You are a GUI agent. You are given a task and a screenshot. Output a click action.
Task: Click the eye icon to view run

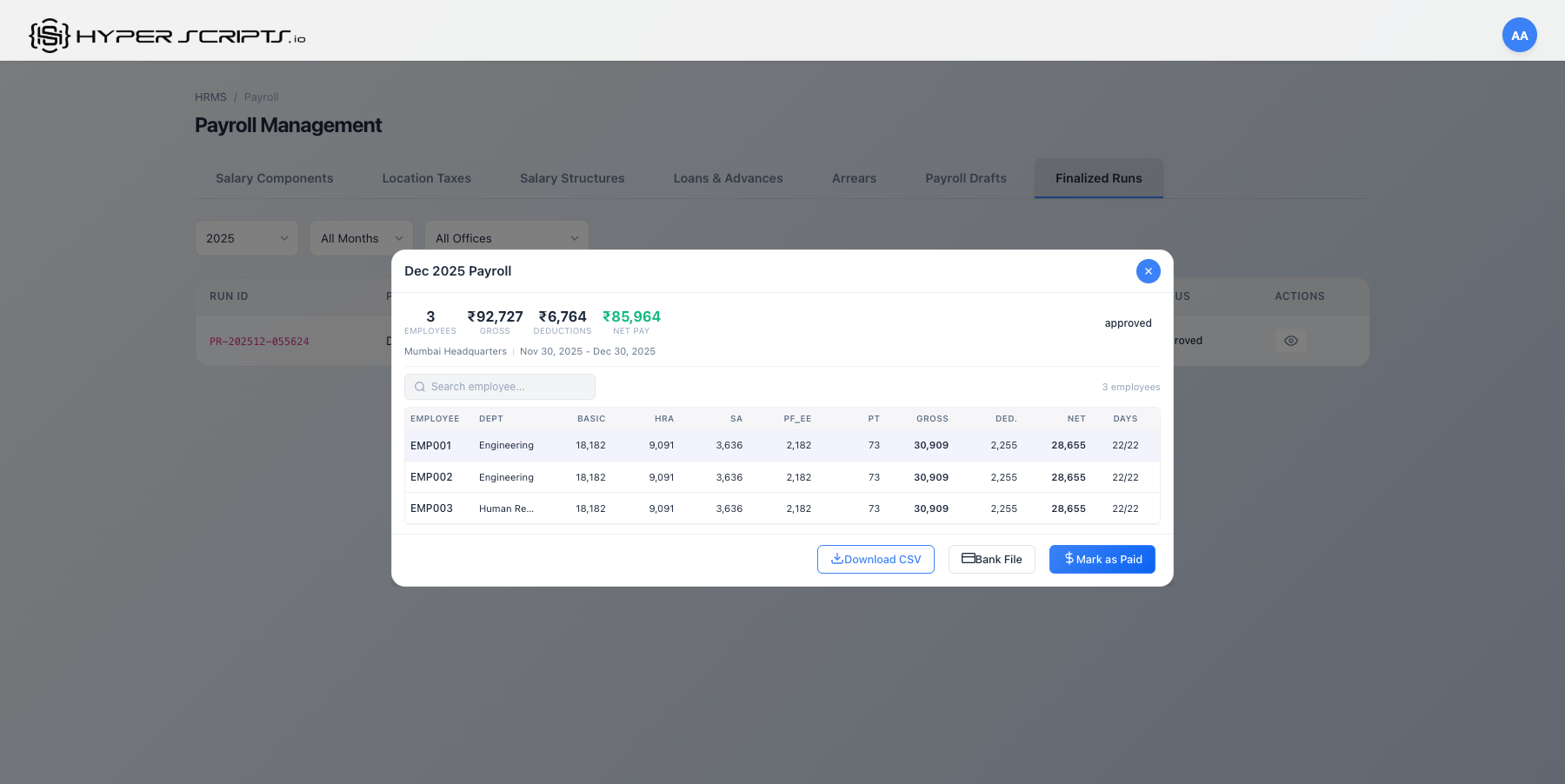(x=1290, y=341)
